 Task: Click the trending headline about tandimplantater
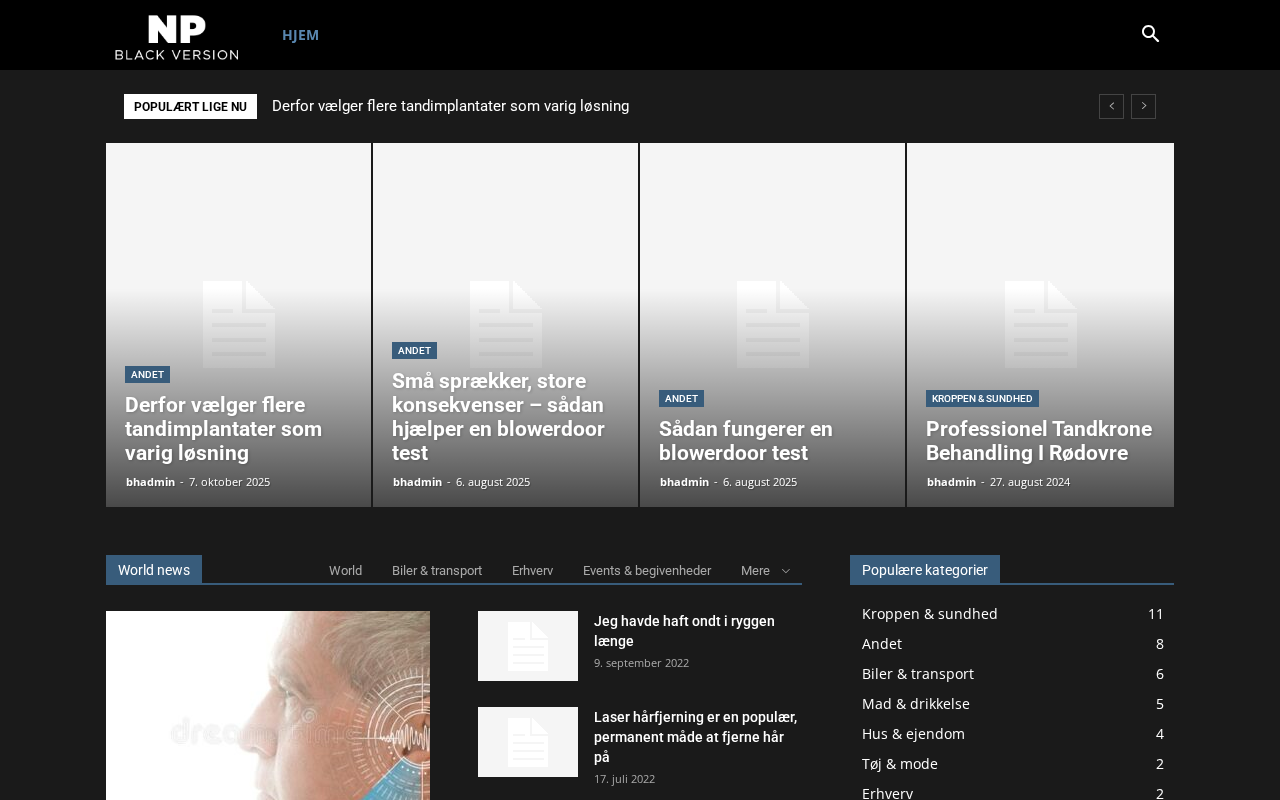(450, 107)
